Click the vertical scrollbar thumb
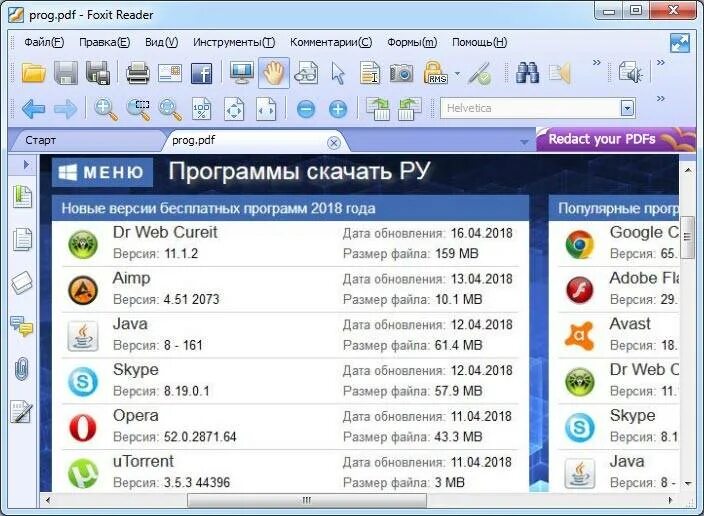704x516 pixels. [687, 237]
